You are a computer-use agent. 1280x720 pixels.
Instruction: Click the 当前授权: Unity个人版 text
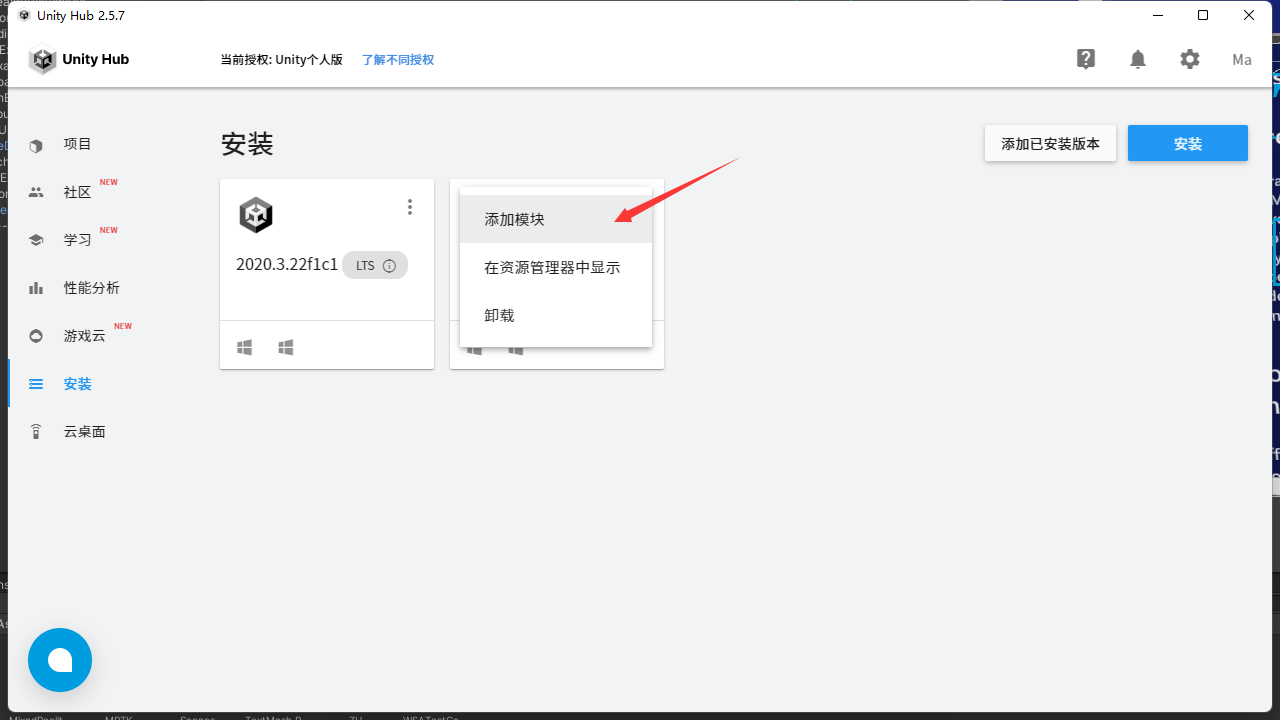click(282, 60)
